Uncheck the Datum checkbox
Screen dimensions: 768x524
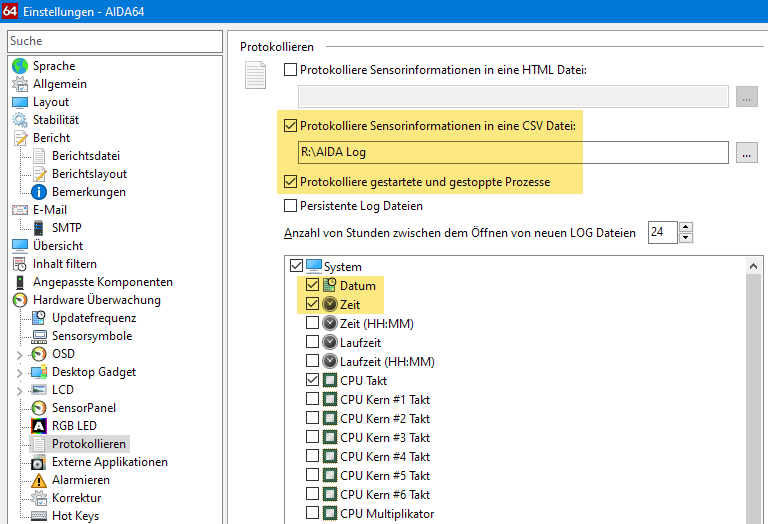[x=312, y=285]
